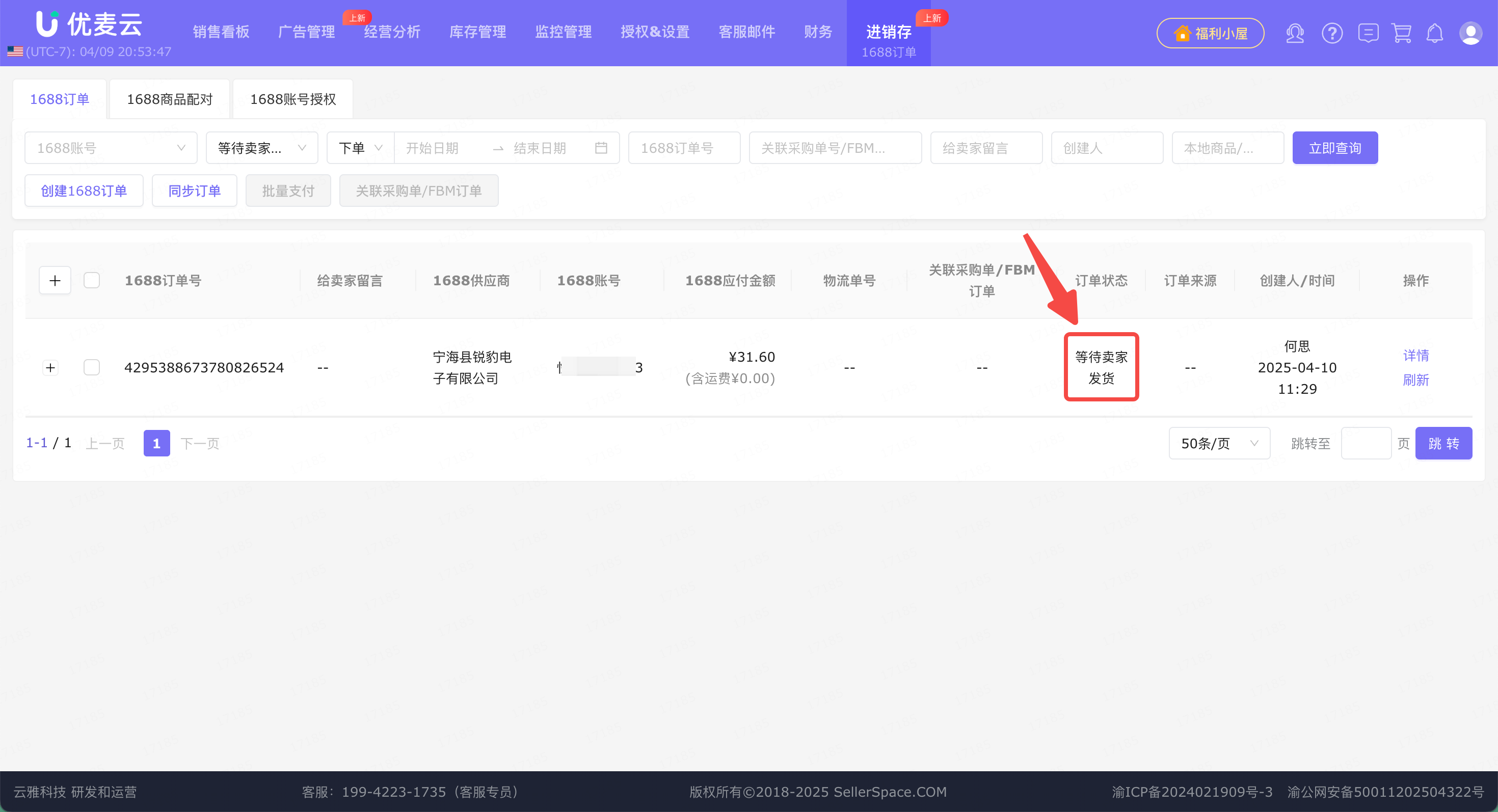This screenshot has width=1498, height=812.
Task: Open 销售看板 in the top navigation
Action: 221,32
